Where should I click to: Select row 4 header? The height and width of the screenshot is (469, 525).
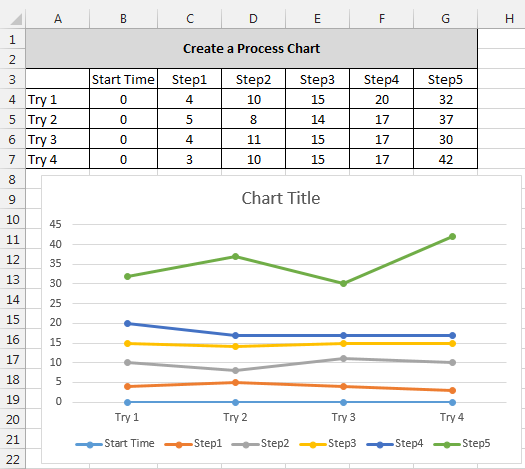click(12, 99)
